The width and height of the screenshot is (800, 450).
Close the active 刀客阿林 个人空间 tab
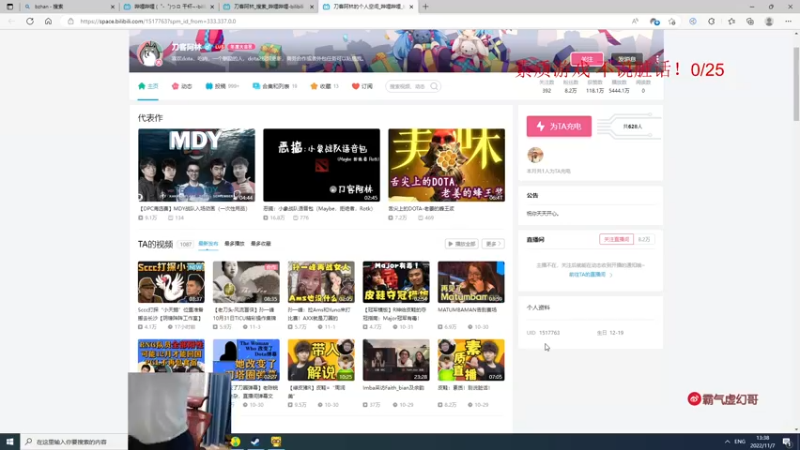(x=411, y=7)
